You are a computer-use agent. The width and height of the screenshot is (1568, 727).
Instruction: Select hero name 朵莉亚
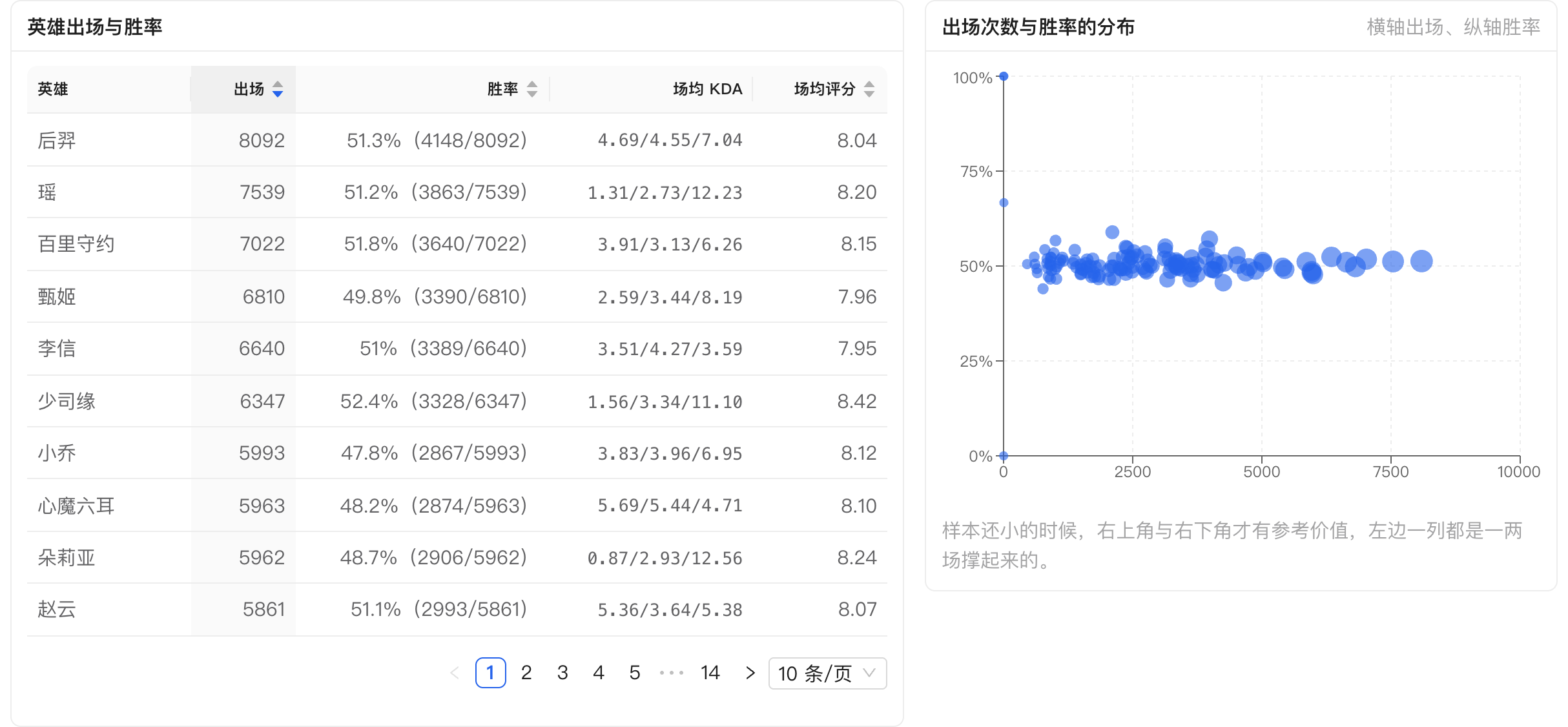click(67, 558)
